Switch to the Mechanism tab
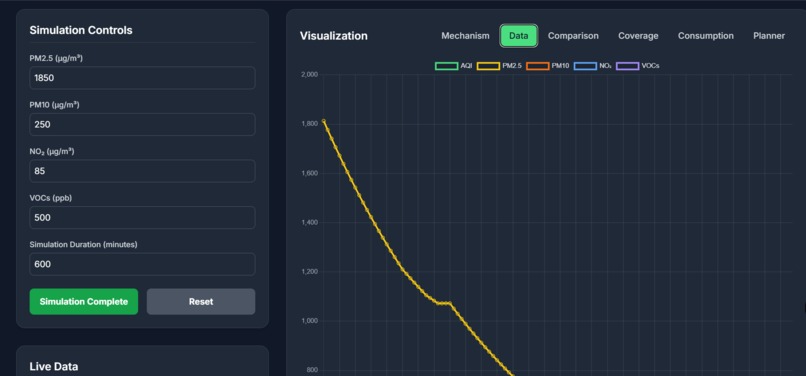806x376 pixels. pos(465,36)
